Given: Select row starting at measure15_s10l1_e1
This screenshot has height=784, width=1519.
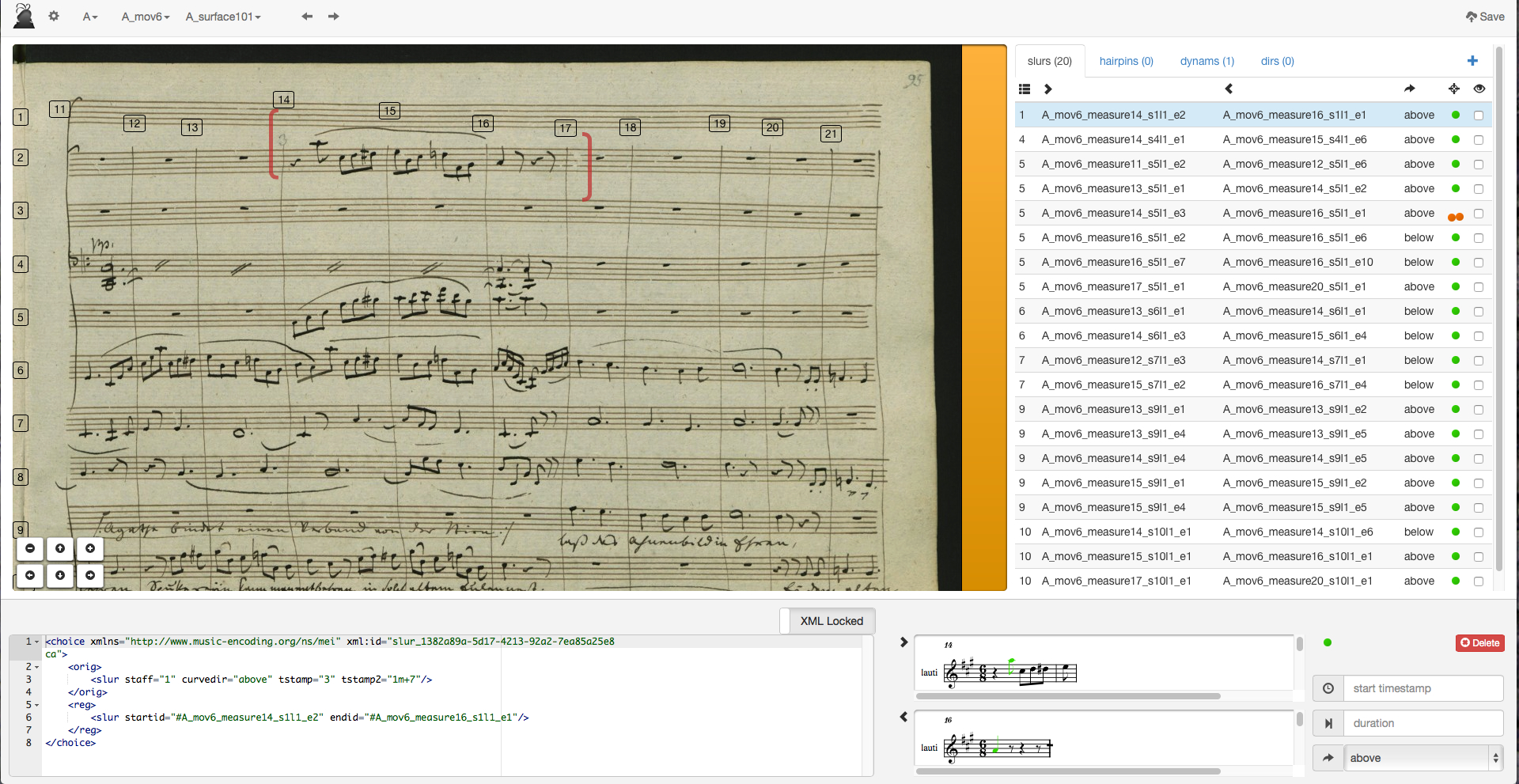Looking at the screenshot, I should point(1254,556).
